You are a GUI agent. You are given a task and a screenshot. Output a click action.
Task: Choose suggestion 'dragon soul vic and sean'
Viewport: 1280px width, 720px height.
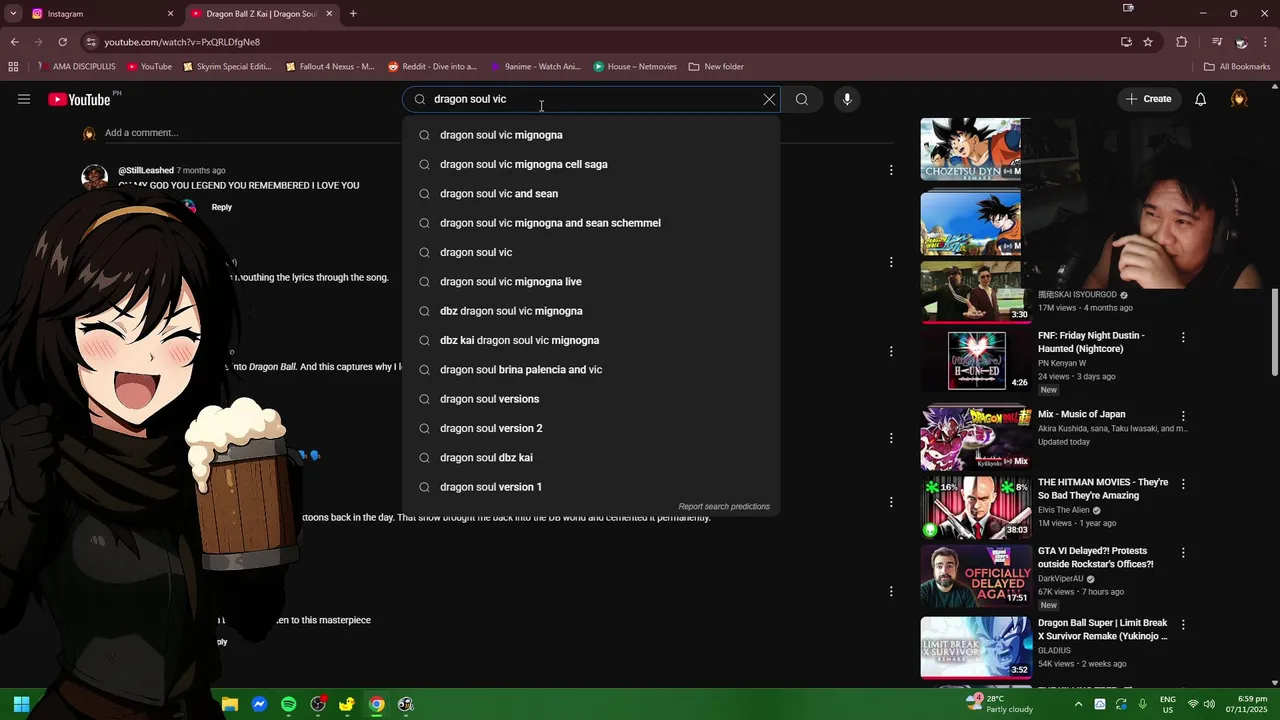[591, 193]
